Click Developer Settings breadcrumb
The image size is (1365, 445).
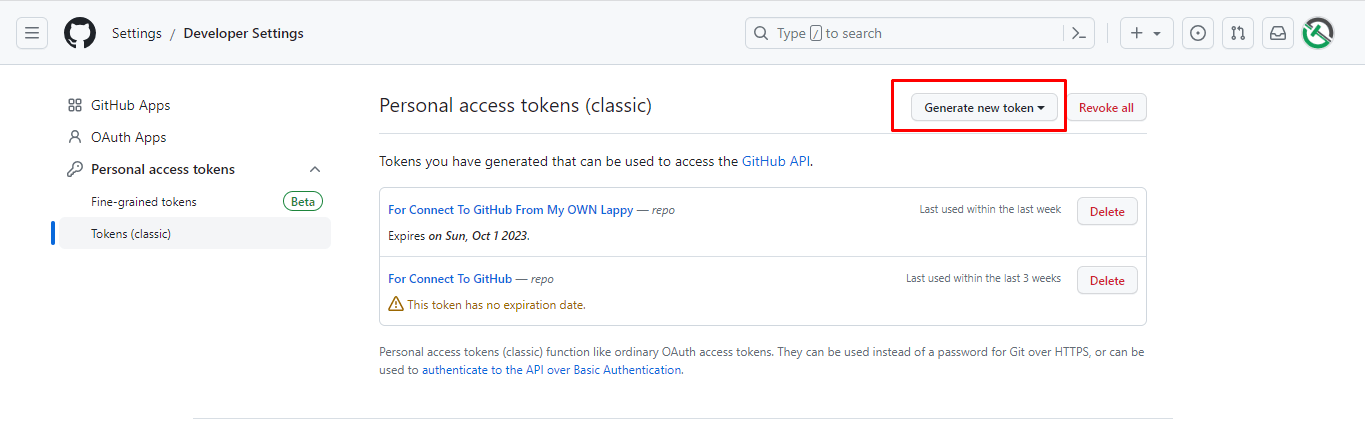pos(244,33)
